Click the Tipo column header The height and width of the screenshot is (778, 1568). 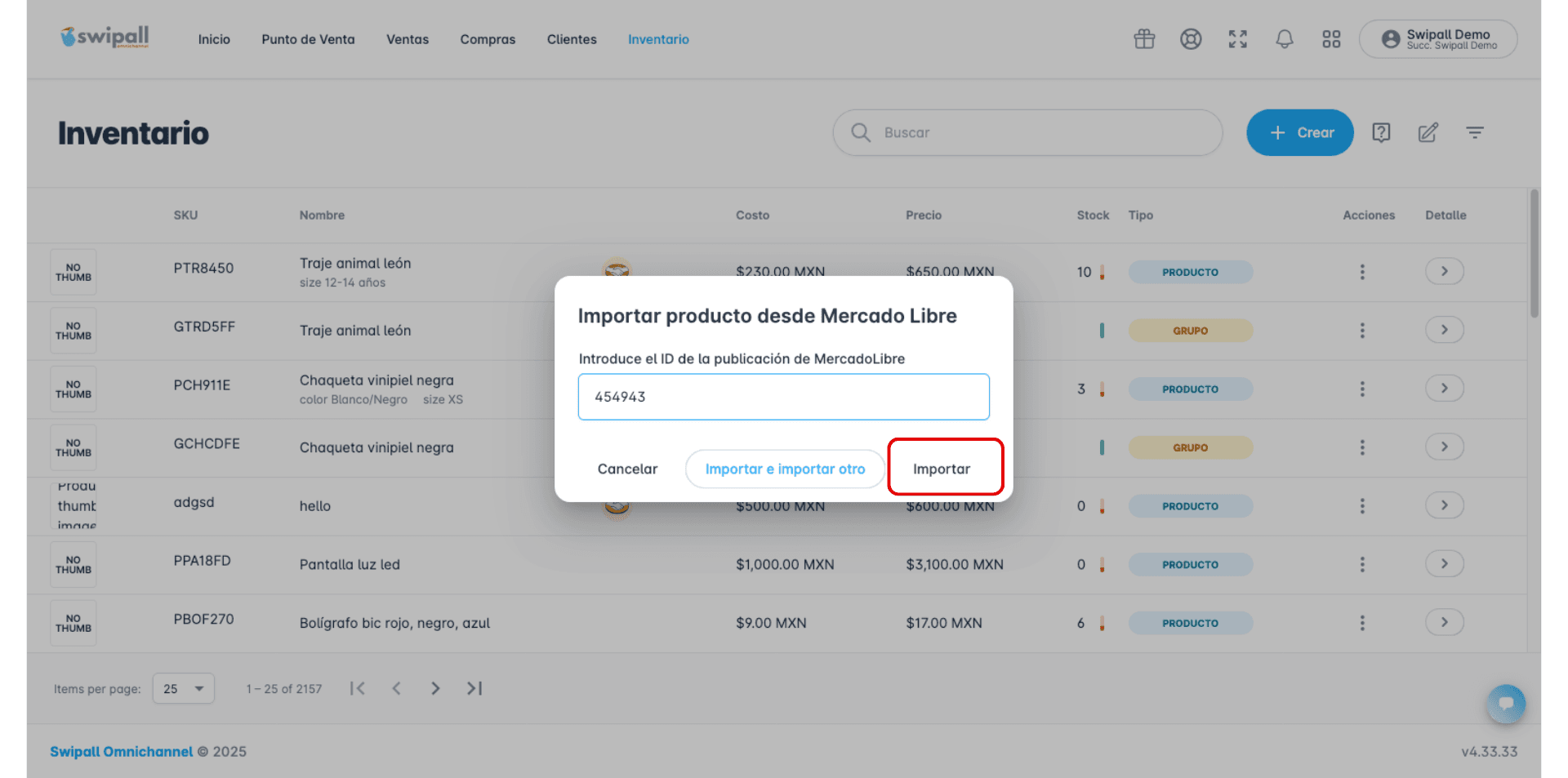tap(1141, 216)
